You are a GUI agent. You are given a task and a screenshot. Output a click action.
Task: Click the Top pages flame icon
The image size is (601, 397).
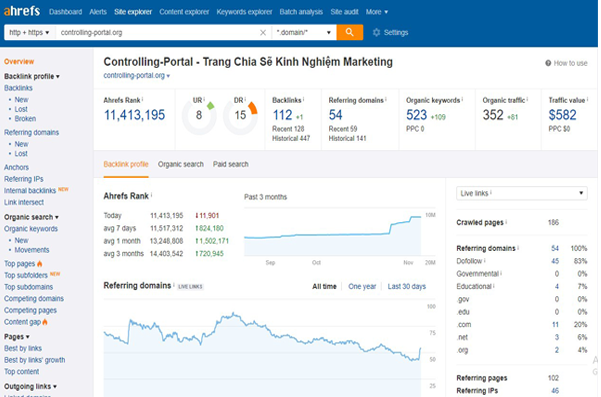pyautogui.click(x=40, y=264)
